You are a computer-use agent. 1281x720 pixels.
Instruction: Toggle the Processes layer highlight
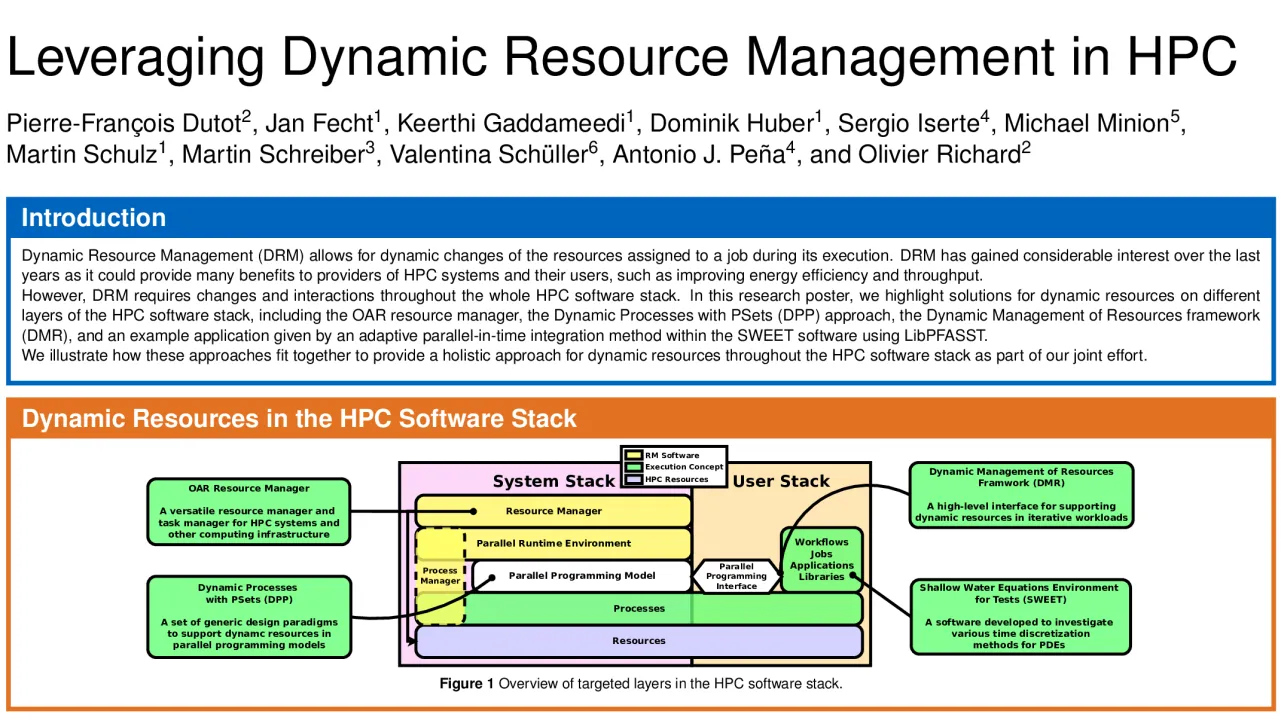pyautogui.click(x=639, y=608)
